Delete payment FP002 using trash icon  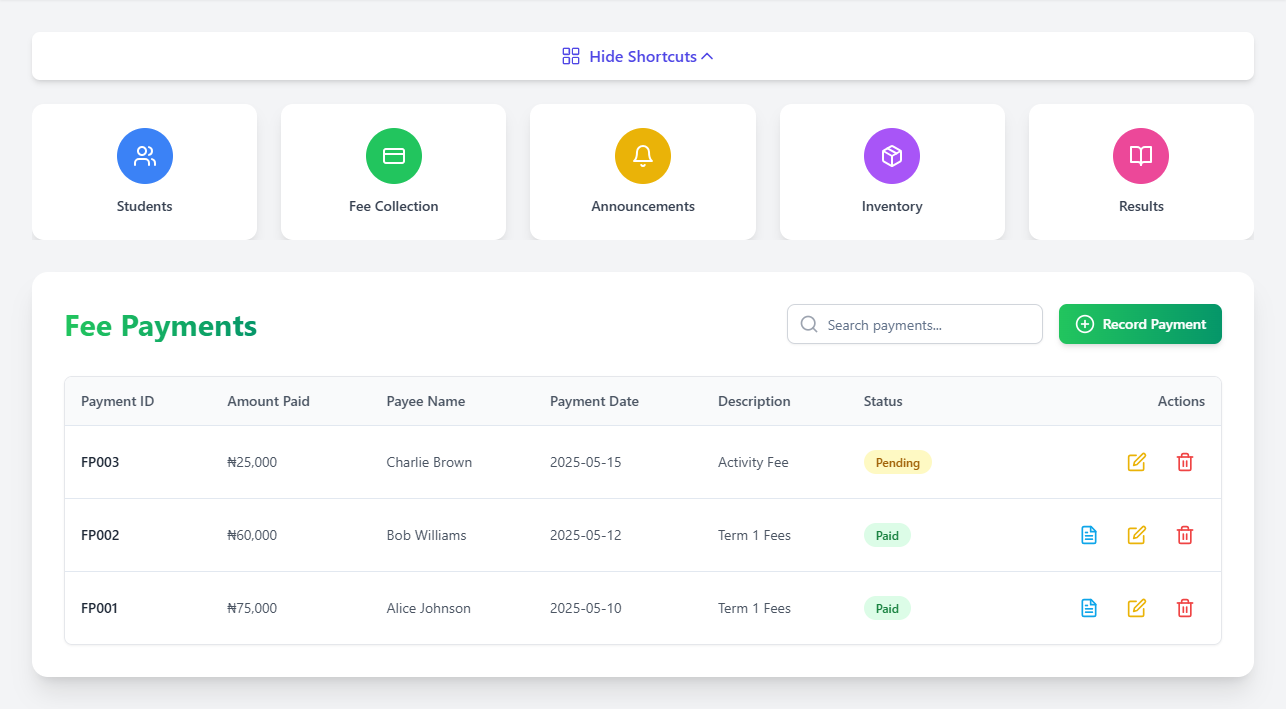1185,535
